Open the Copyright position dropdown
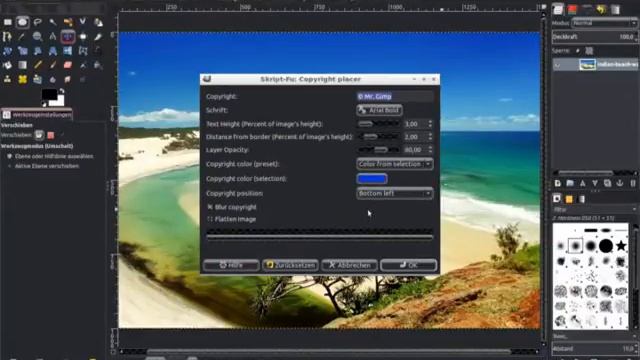 394,193
